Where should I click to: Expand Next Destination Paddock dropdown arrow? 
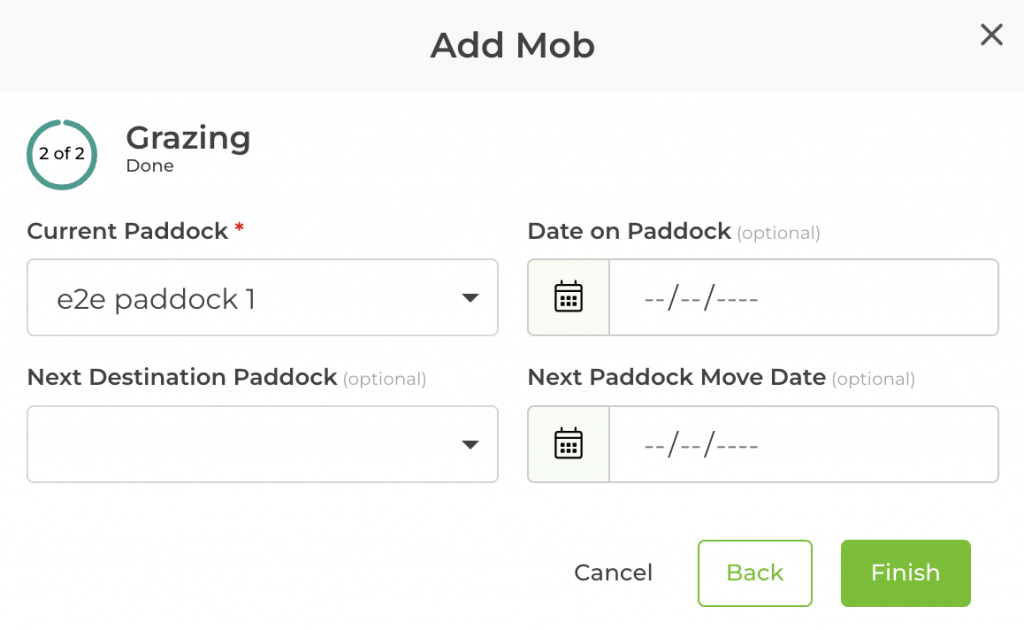470,445
